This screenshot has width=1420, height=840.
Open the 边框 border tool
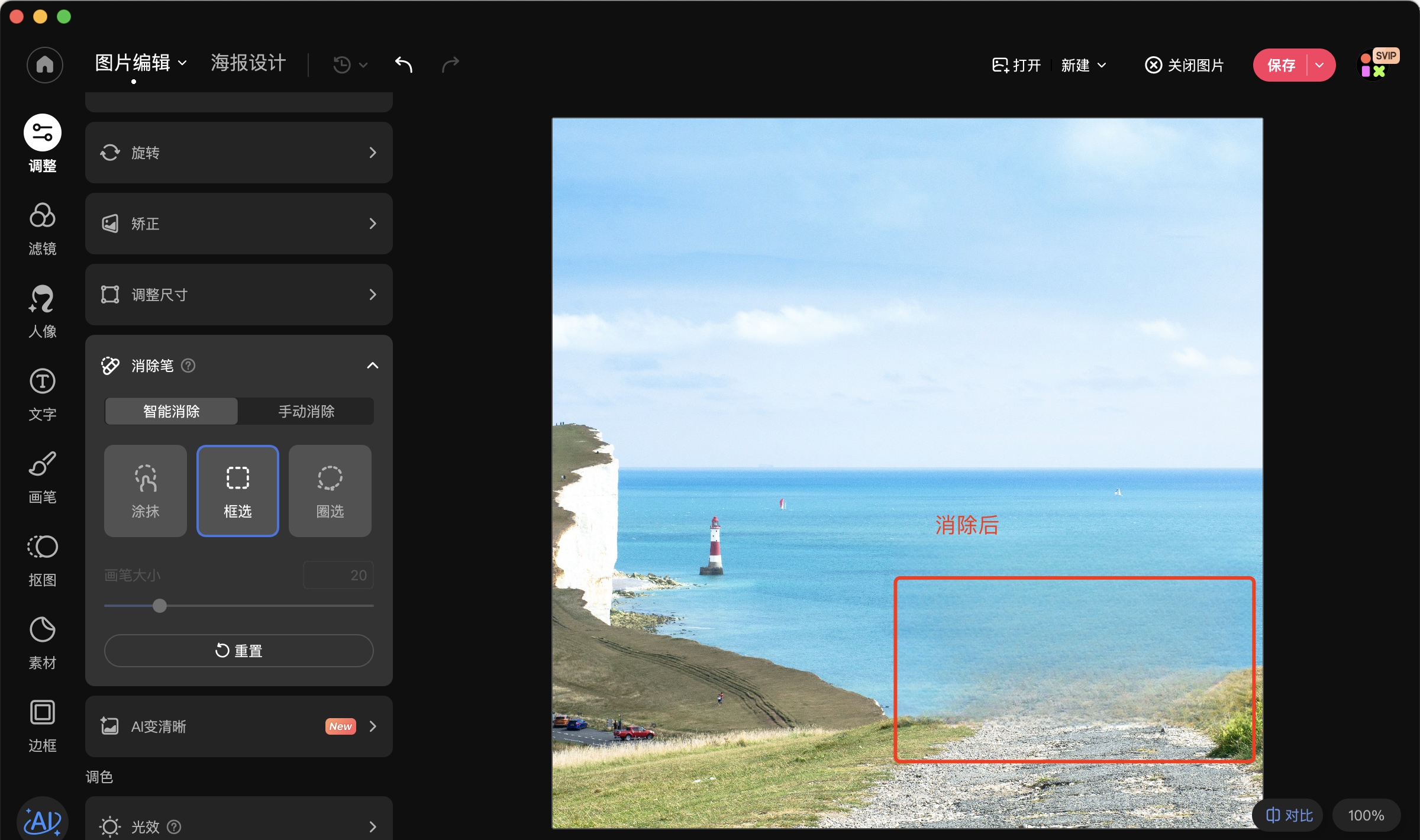tap(42, 725)
